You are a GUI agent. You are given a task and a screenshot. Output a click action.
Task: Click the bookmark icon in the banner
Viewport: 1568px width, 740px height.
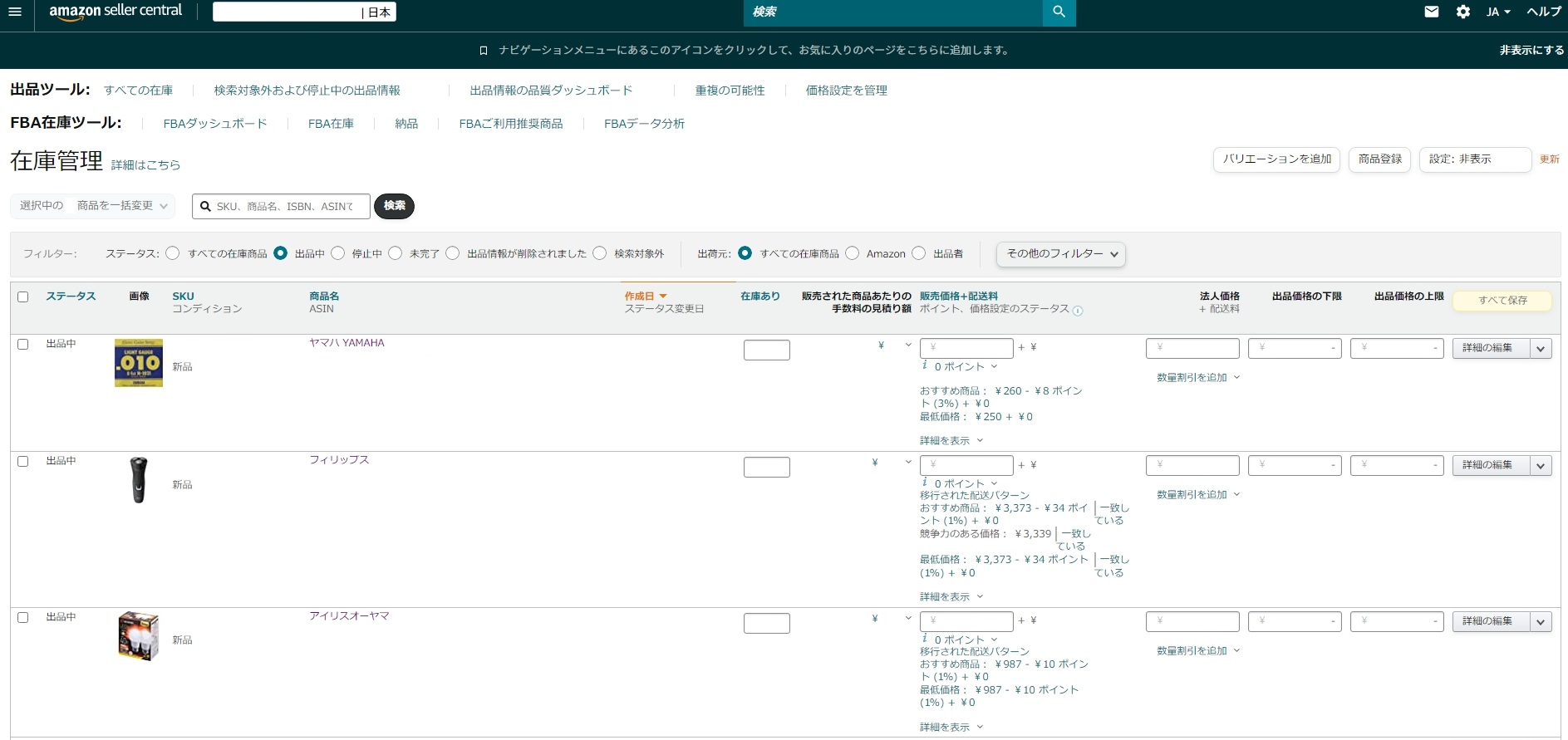point(484,51)
